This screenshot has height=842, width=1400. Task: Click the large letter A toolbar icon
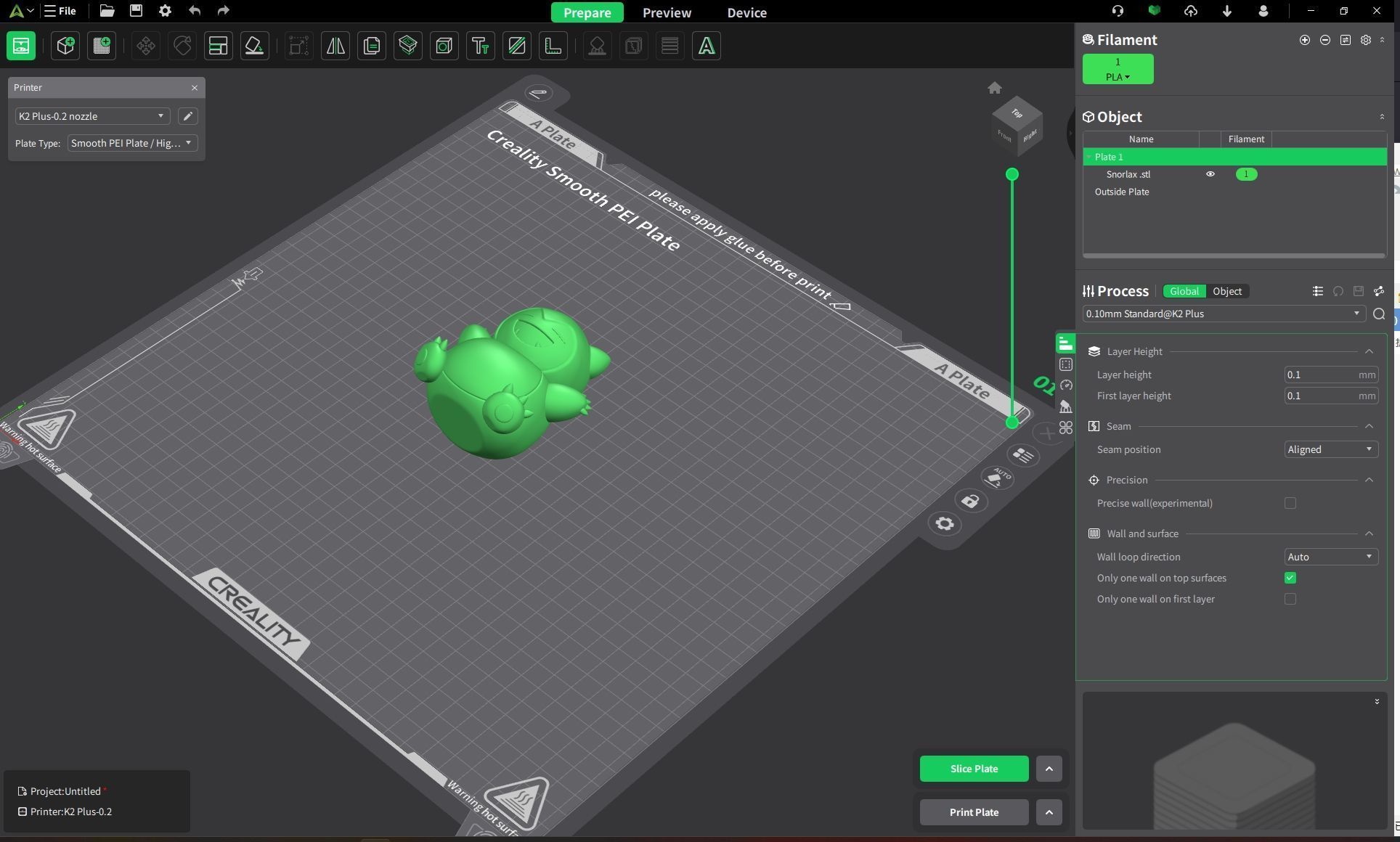707,46
